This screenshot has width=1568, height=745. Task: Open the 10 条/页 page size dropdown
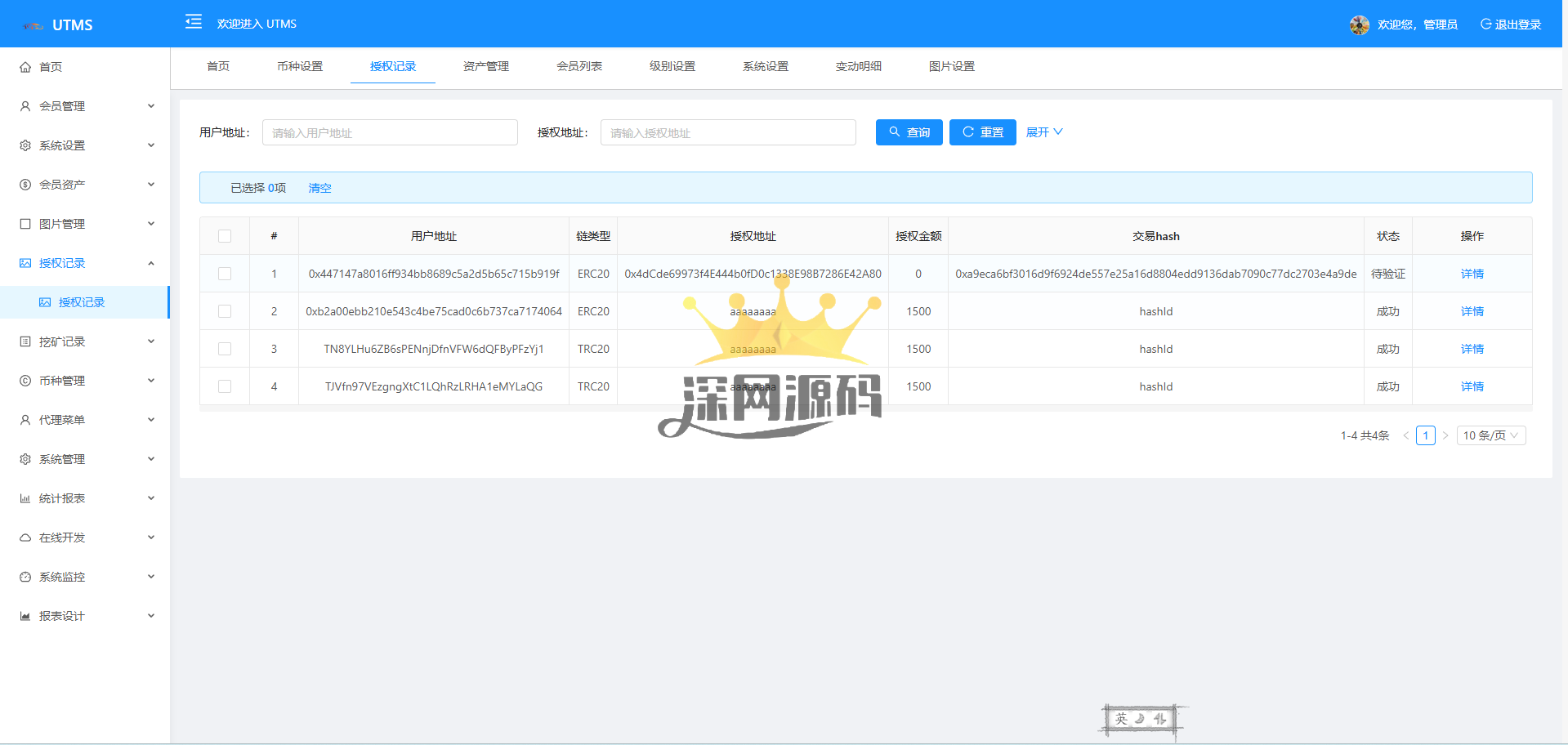click(x=1490, y=435)
